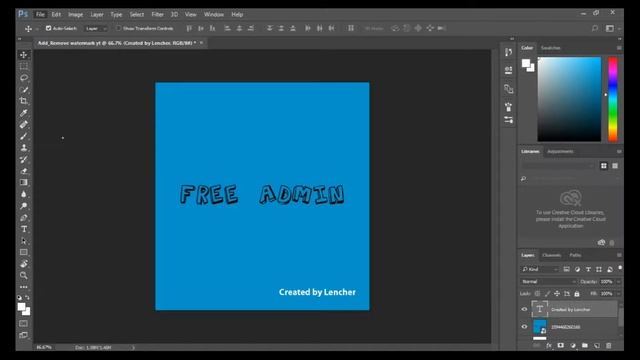This screenshot has width=640, height=360.
Task: Select the Eyedropper tool
Action: pyautogui.click(x=24, y=113)
